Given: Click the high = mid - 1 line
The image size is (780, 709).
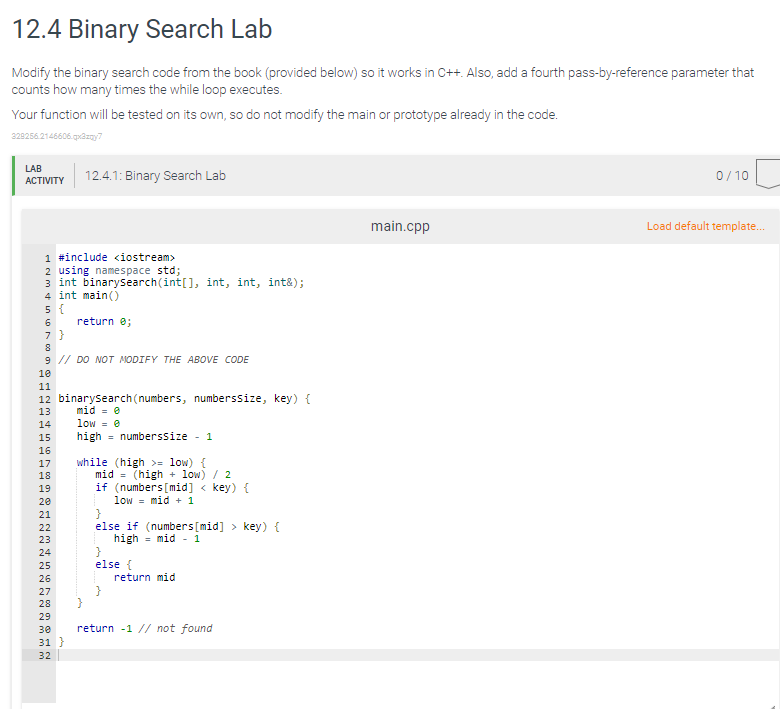Looking at the screenshot, I should (157, 539).
